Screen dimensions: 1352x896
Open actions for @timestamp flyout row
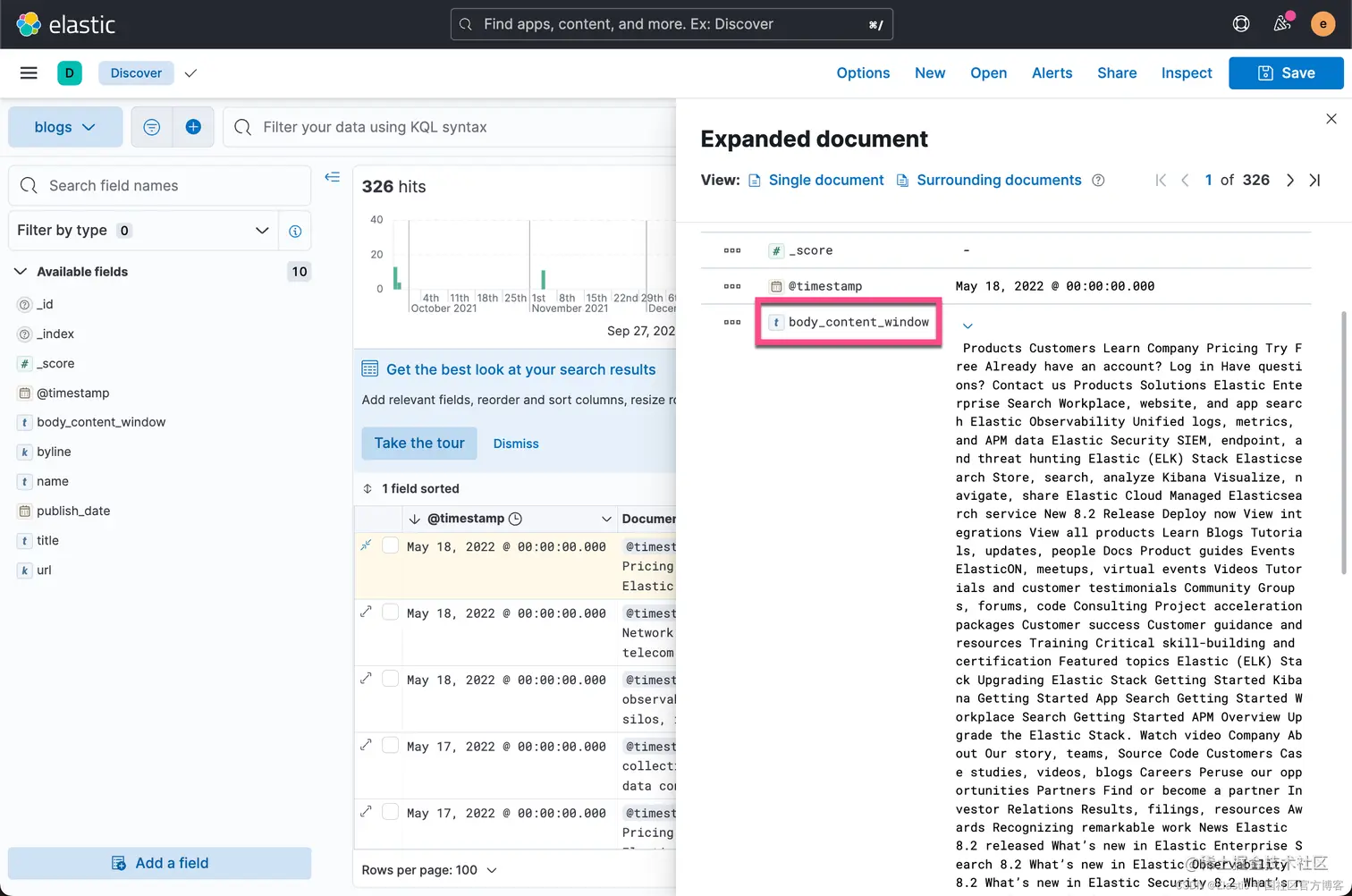pos(732,286)
